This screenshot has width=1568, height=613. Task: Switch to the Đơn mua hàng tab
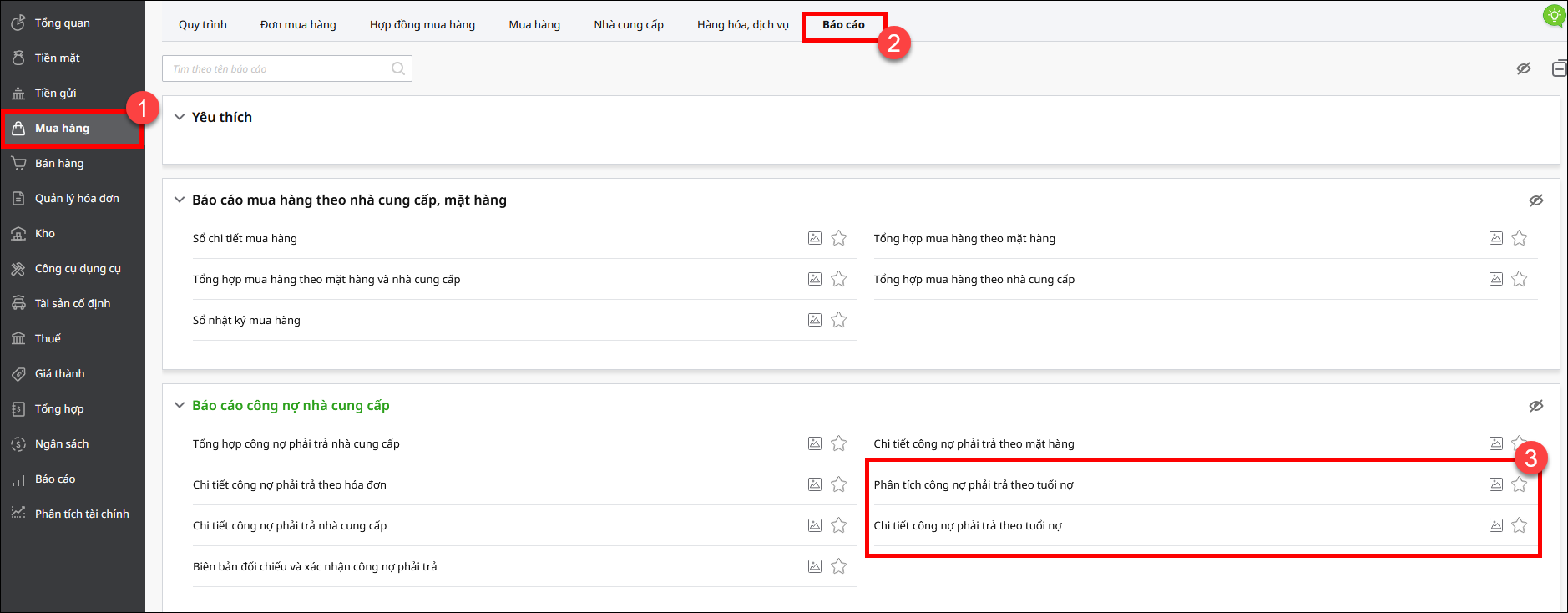[298, 24]
